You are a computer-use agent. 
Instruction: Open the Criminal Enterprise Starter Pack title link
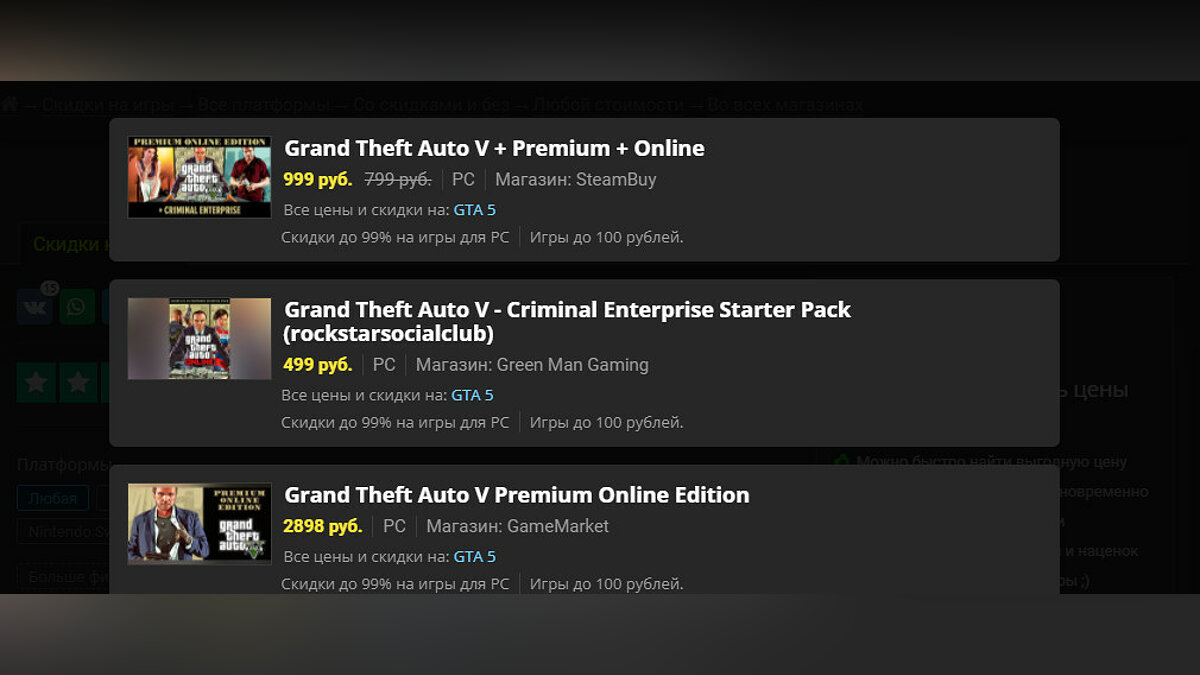coord(567,321)
